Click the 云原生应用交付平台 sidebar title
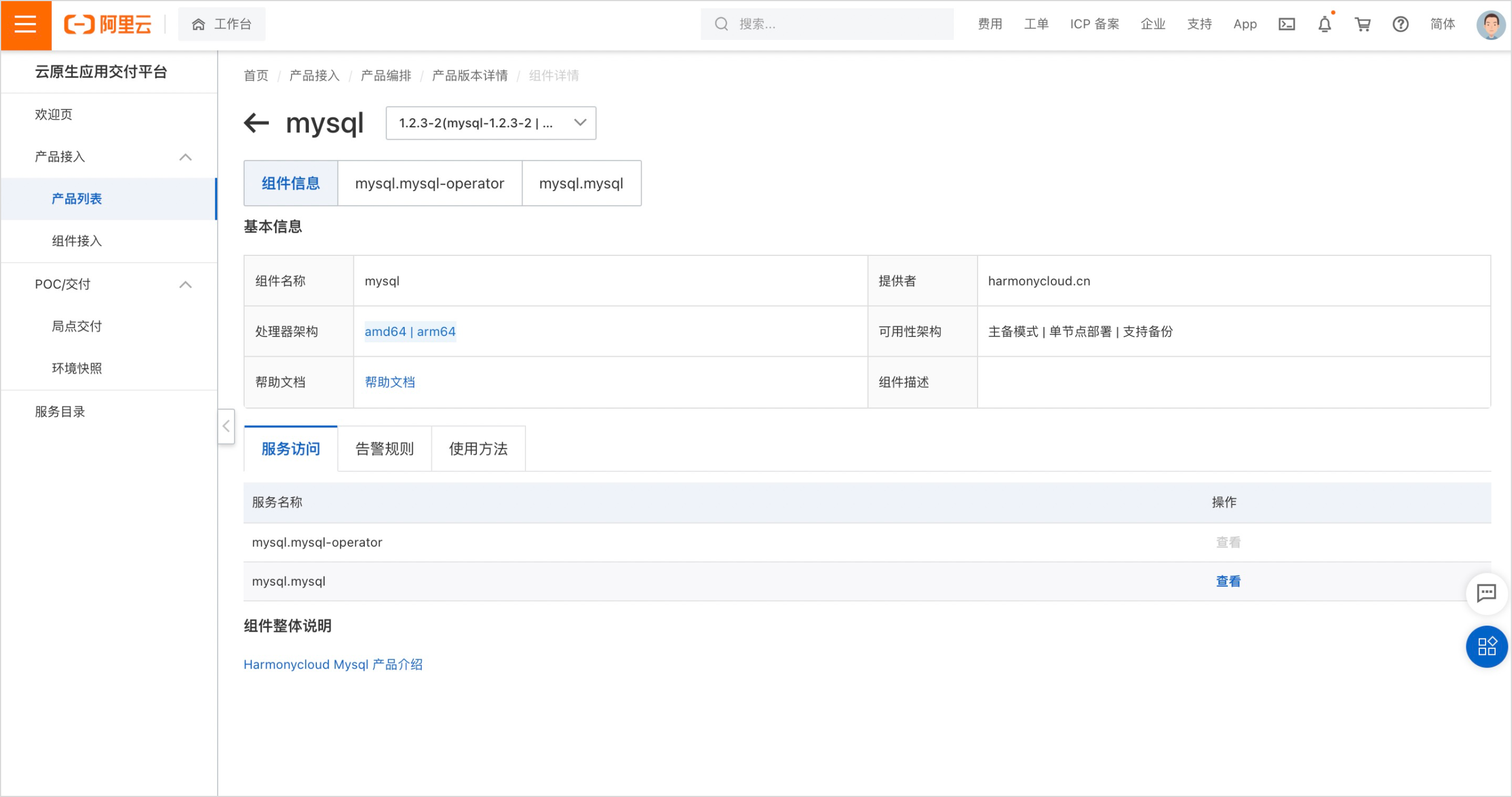This screenshot has height=797, width=1512. tap(101, 72)
